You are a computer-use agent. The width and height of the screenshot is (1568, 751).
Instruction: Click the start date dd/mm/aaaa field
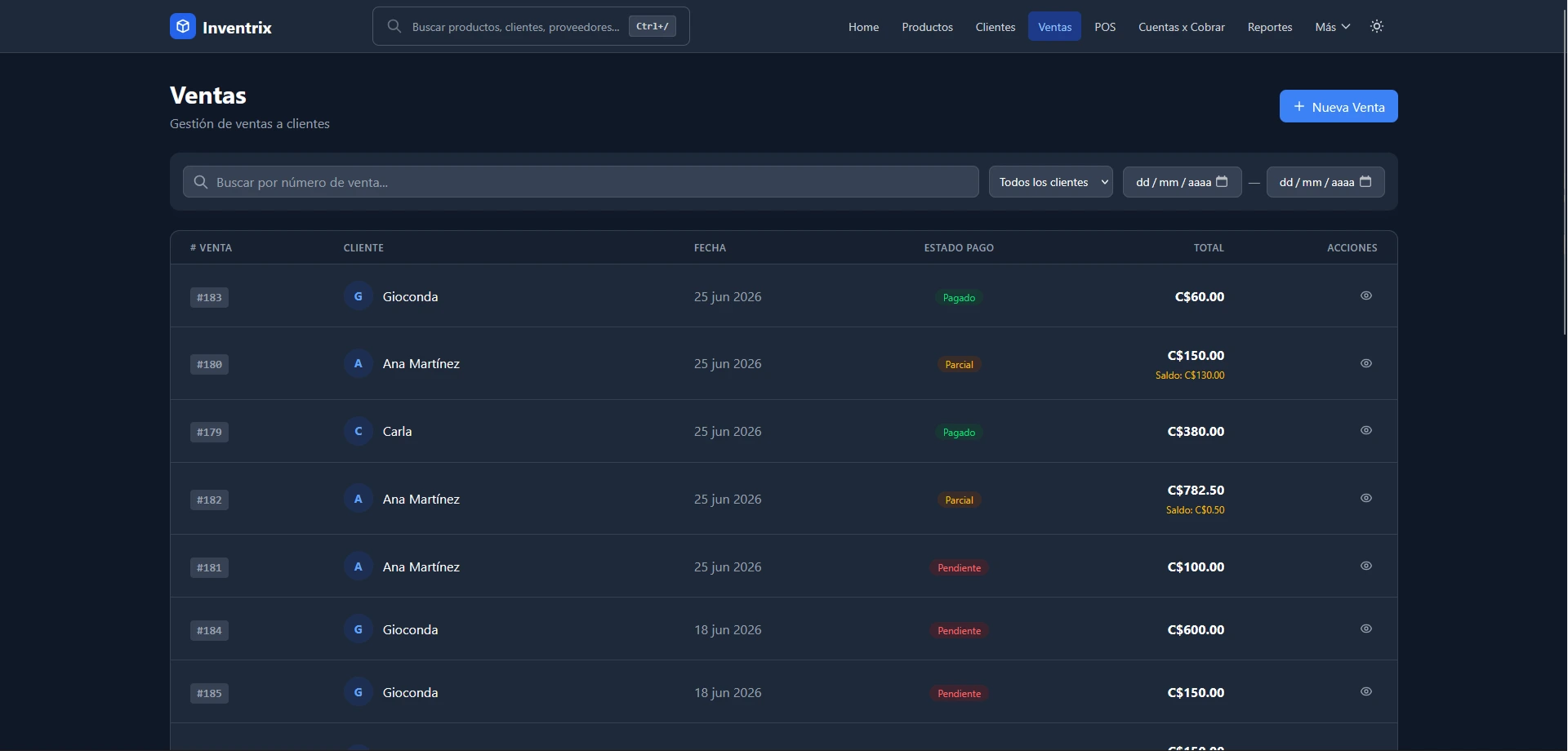pos(1182,182)
